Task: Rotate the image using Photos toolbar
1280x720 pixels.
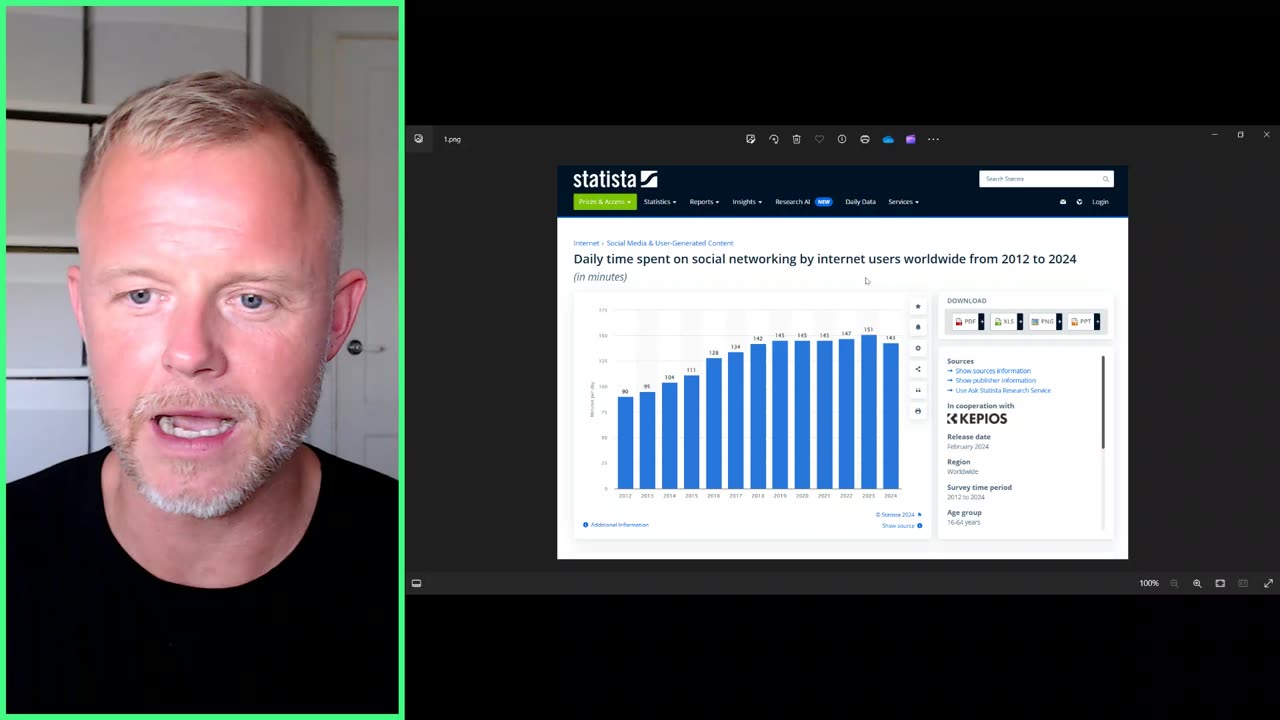Action: 774,139
